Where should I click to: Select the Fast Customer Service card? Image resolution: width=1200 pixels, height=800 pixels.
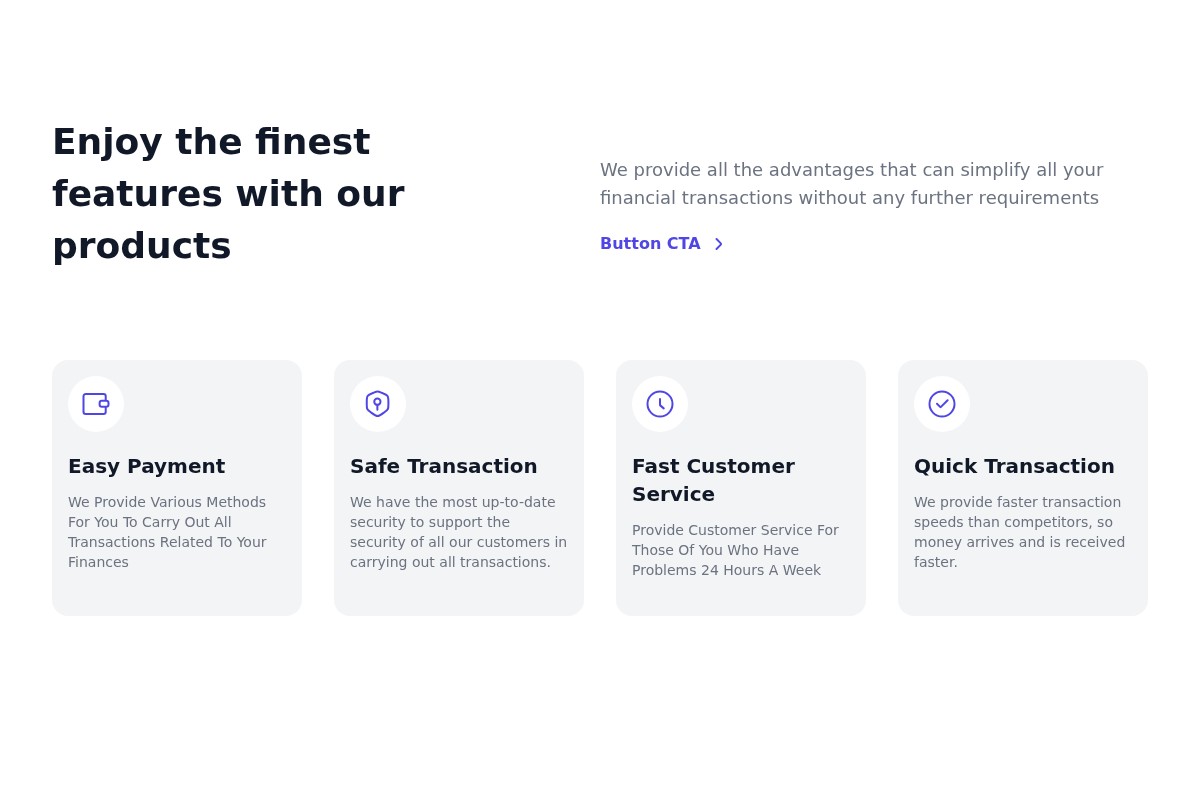741,488
